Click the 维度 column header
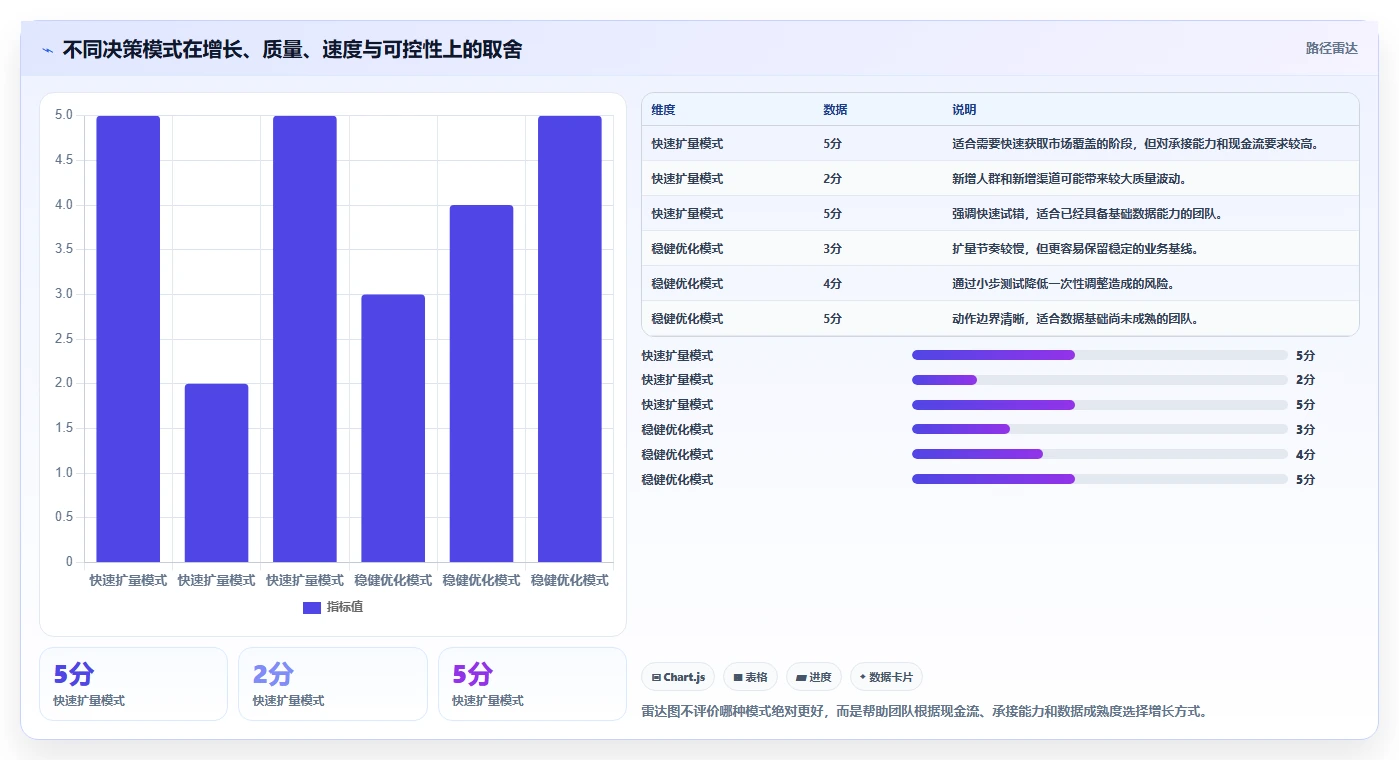 point(663,110)
